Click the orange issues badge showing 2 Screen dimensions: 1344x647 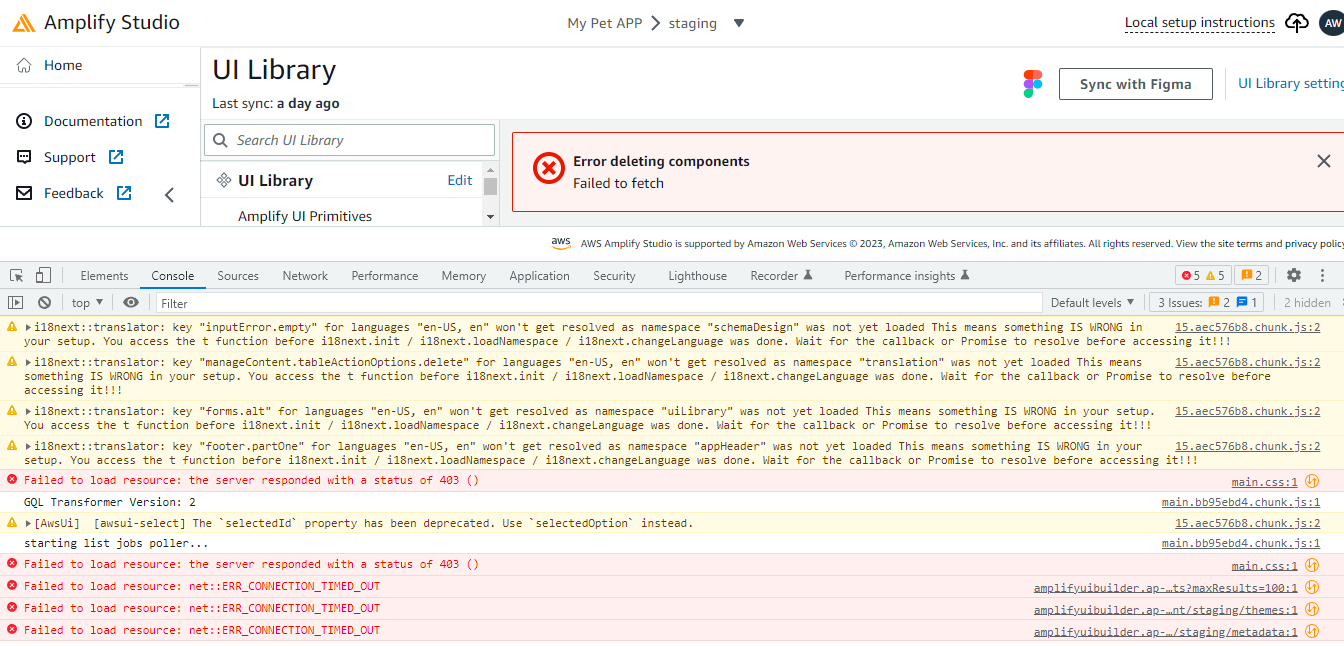pos(1251,276)
